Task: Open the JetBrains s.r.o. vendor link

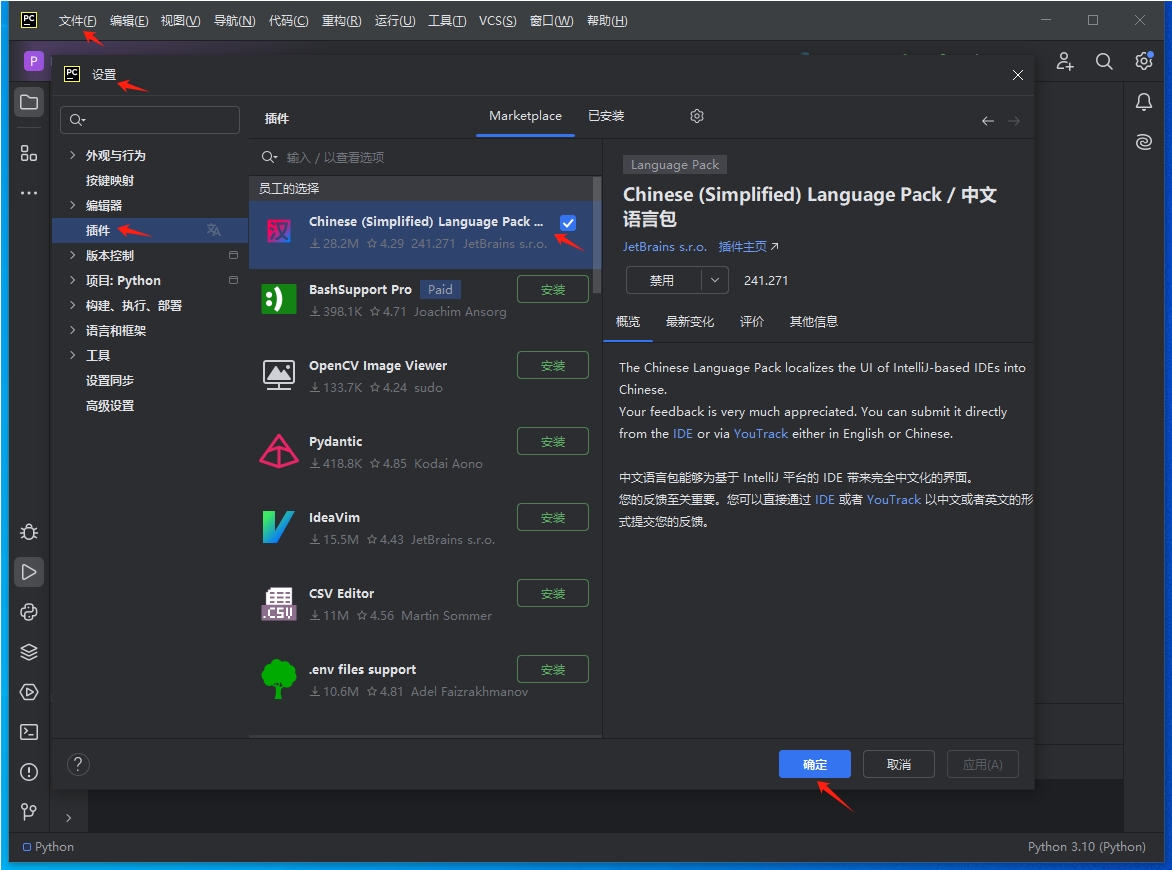Action: pos(664,247)
